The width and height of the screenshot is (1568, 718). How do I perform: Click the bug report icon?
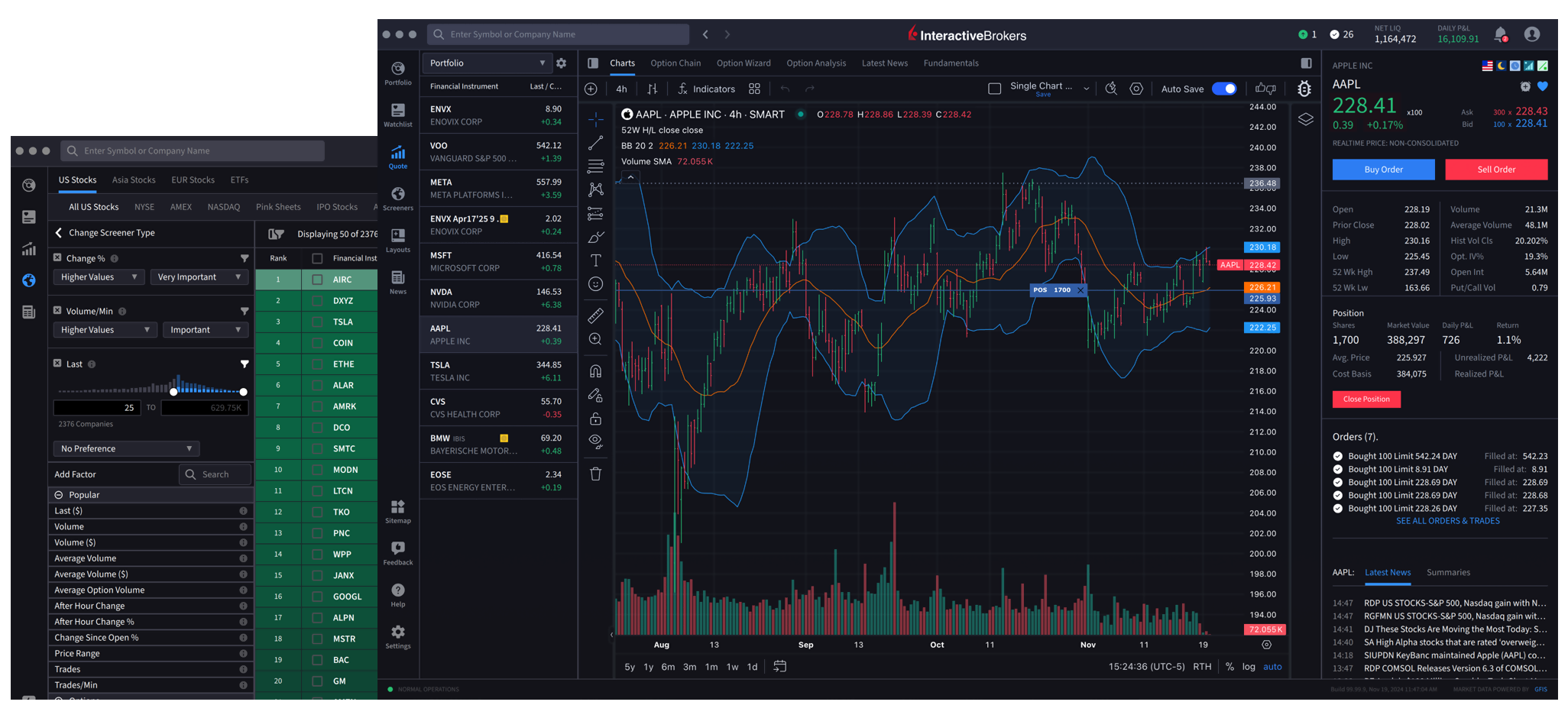pyautogui.click(x=1304, y=89)
